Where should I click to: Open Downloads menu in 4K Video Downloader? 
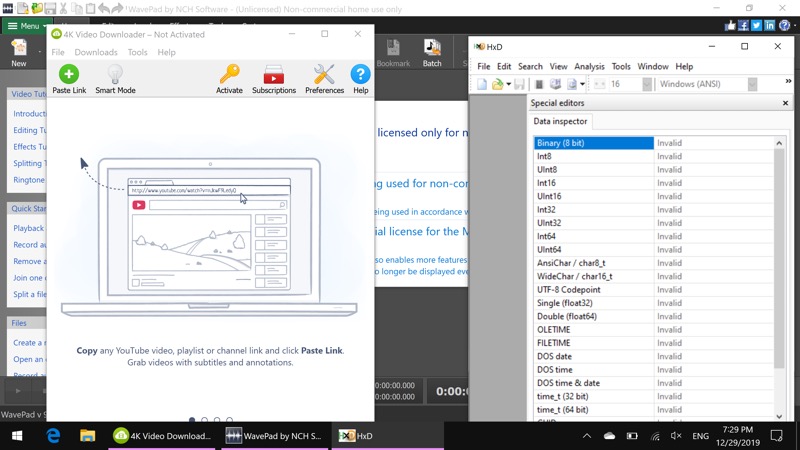(x=96, y=52)
